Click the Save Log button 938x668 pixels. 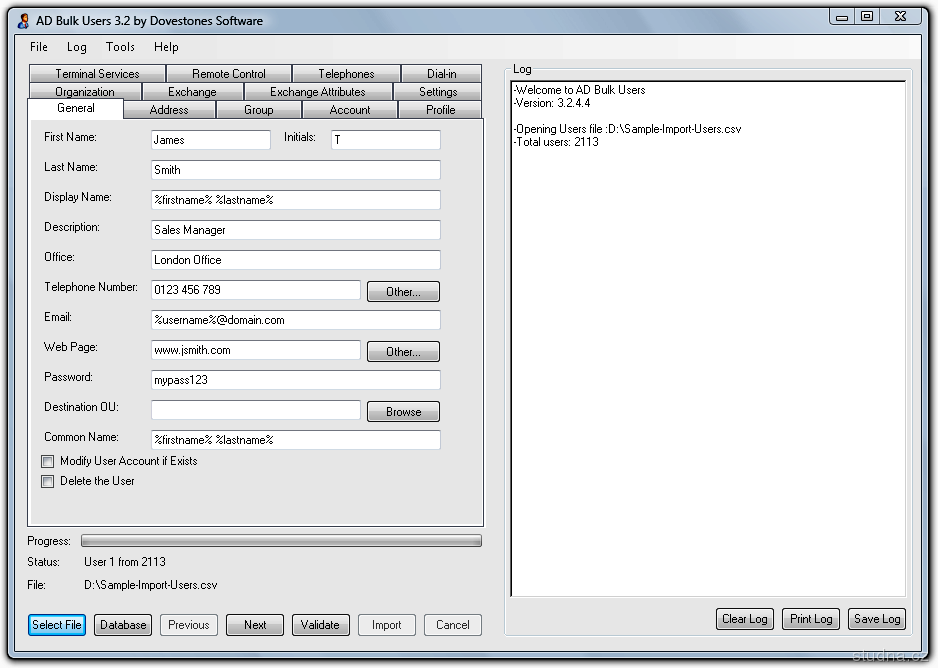[x=877, y=619]
